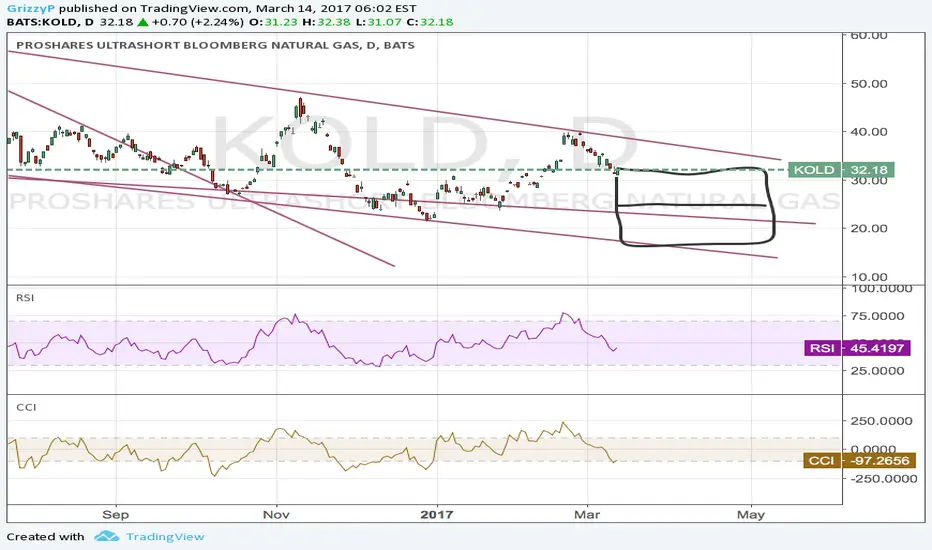
Task: Click the L:31.07 low value
Action: [379, 22]
